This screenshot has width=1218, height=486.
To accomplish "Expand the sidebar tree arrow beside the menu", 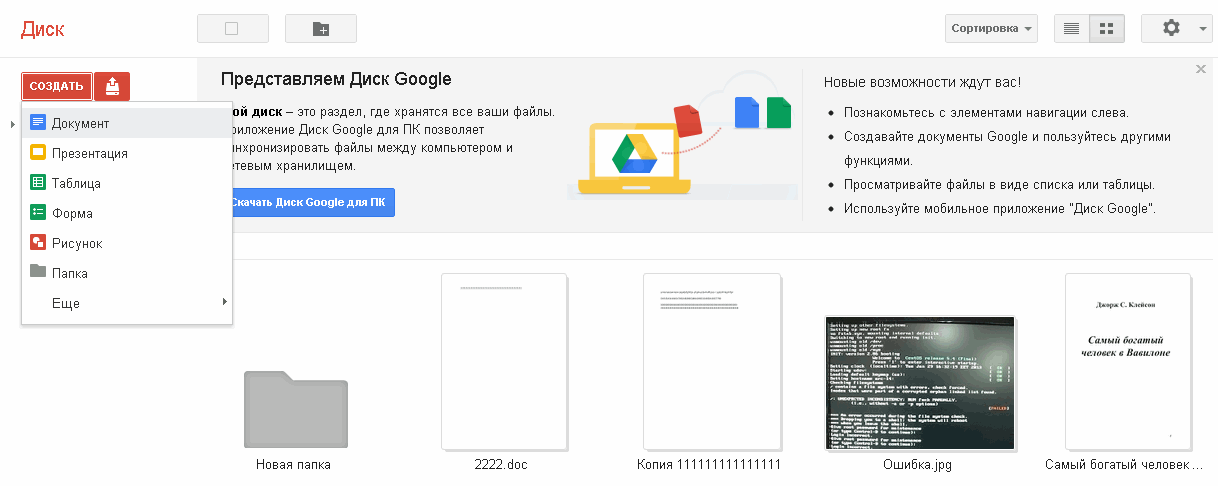I will click(x=13, y=124).
